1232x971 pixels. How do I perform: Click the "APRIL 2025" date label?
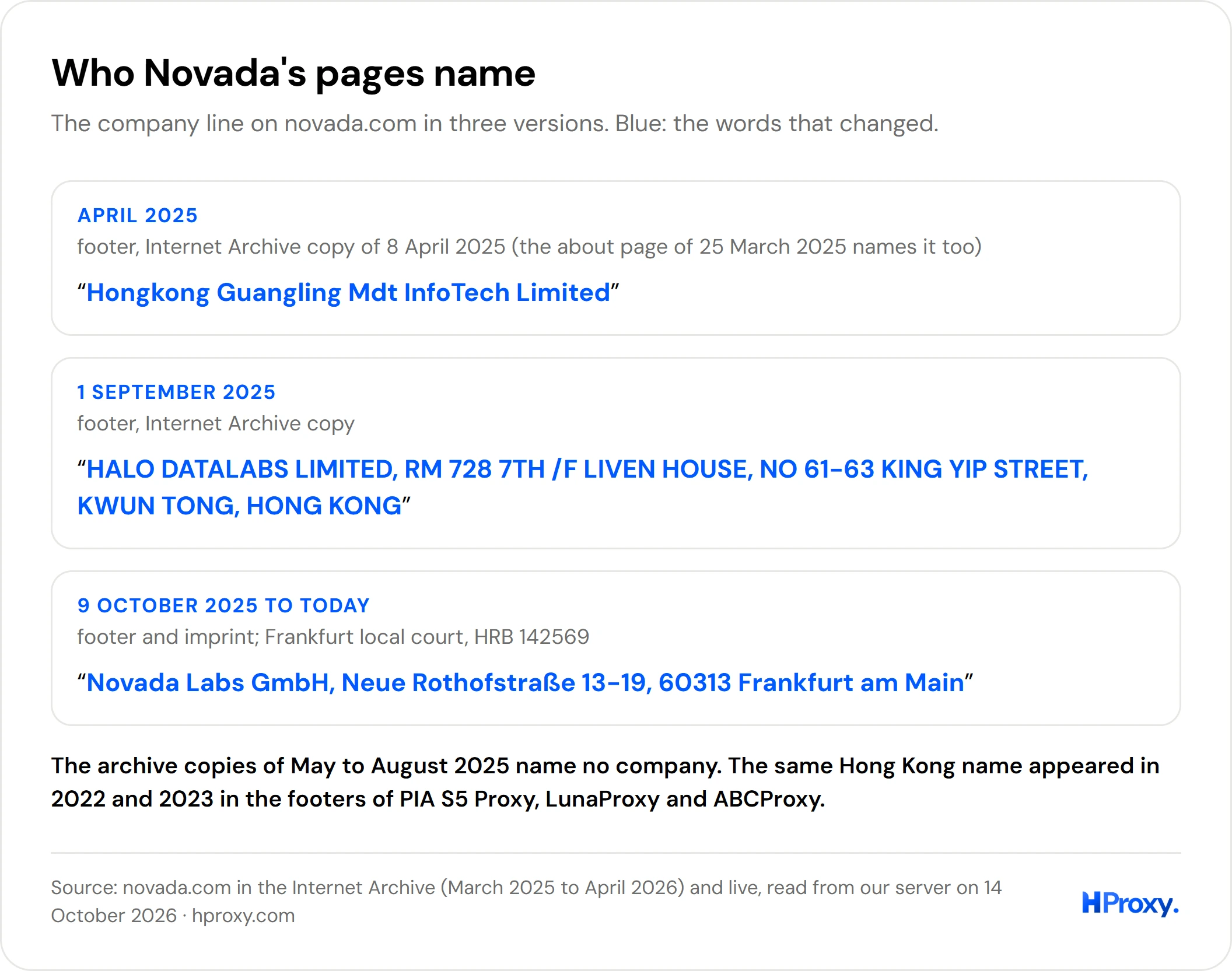(138, 215)
